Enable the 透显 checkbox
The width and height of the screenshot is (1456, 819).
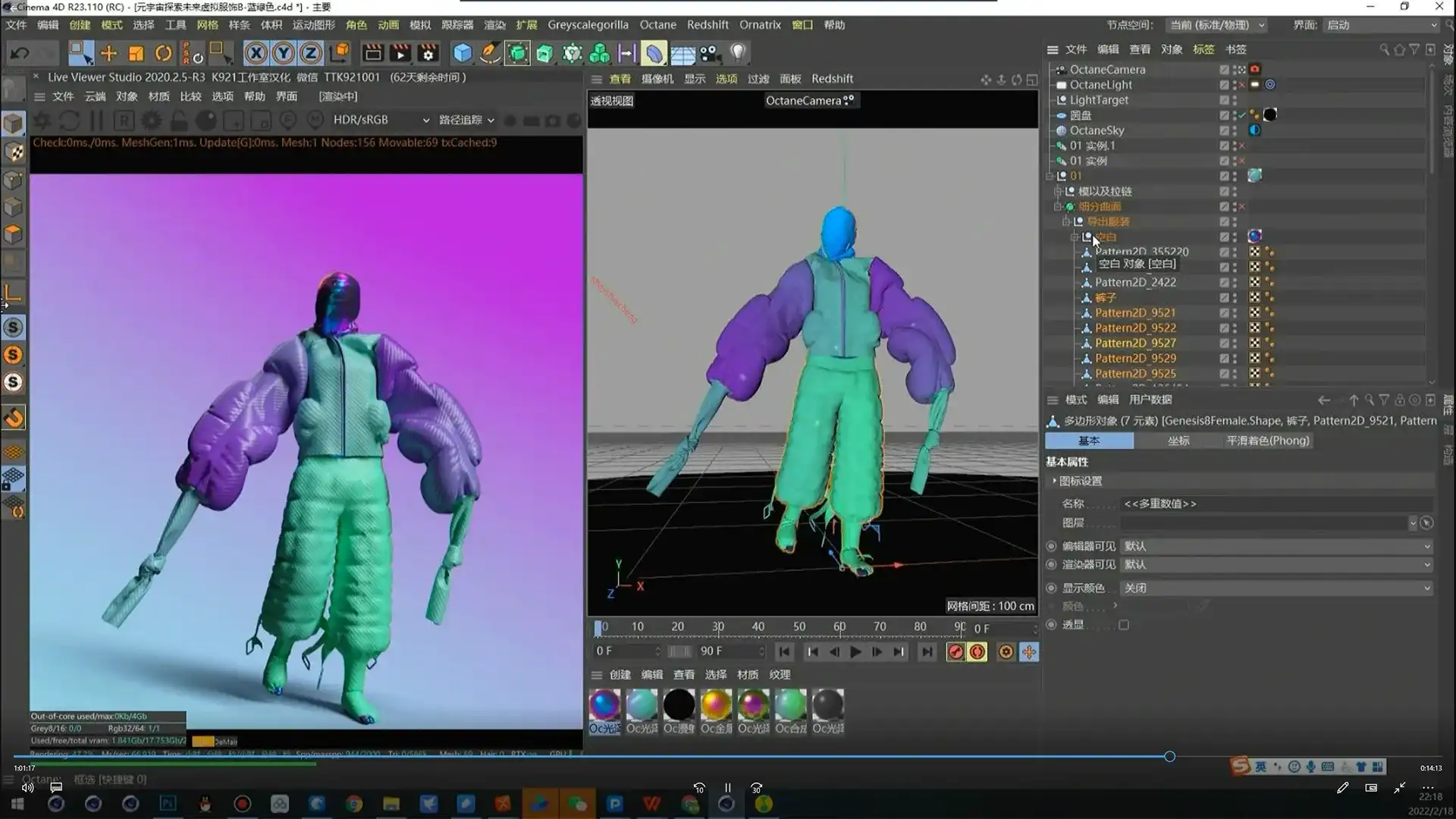coord(1124,625)
